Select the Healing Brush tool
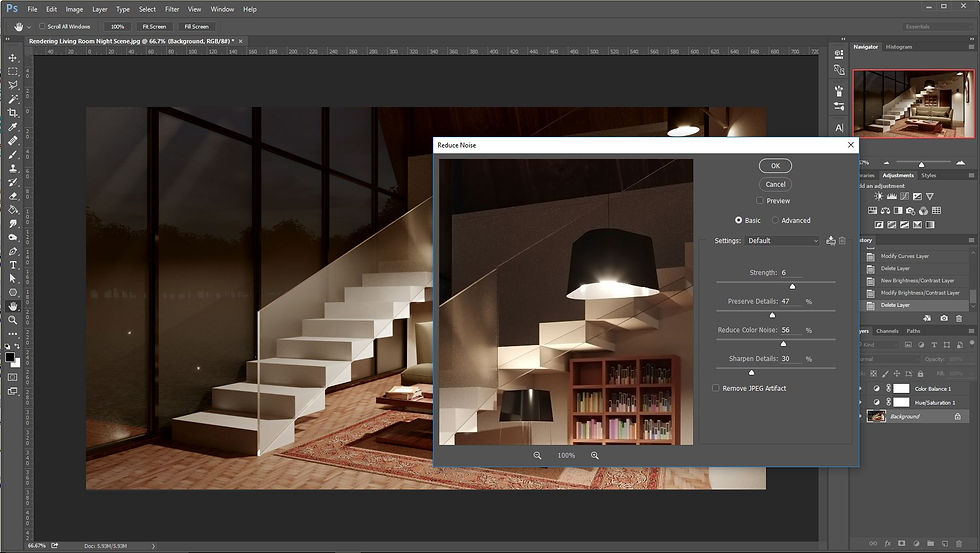 click(x=12, y=141)
